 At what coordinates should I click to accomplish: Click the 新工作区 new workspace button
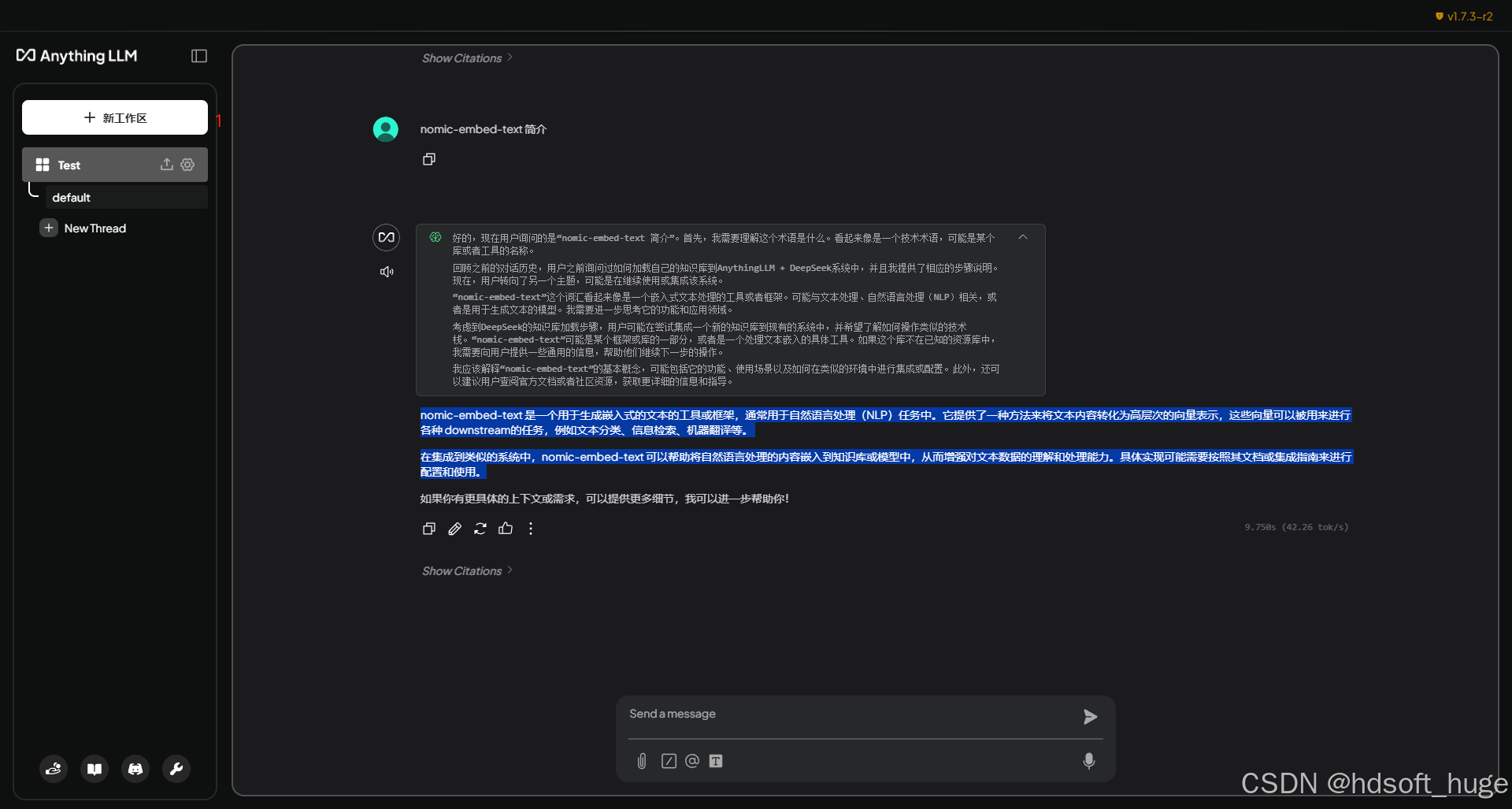click(x=115, y=117)
